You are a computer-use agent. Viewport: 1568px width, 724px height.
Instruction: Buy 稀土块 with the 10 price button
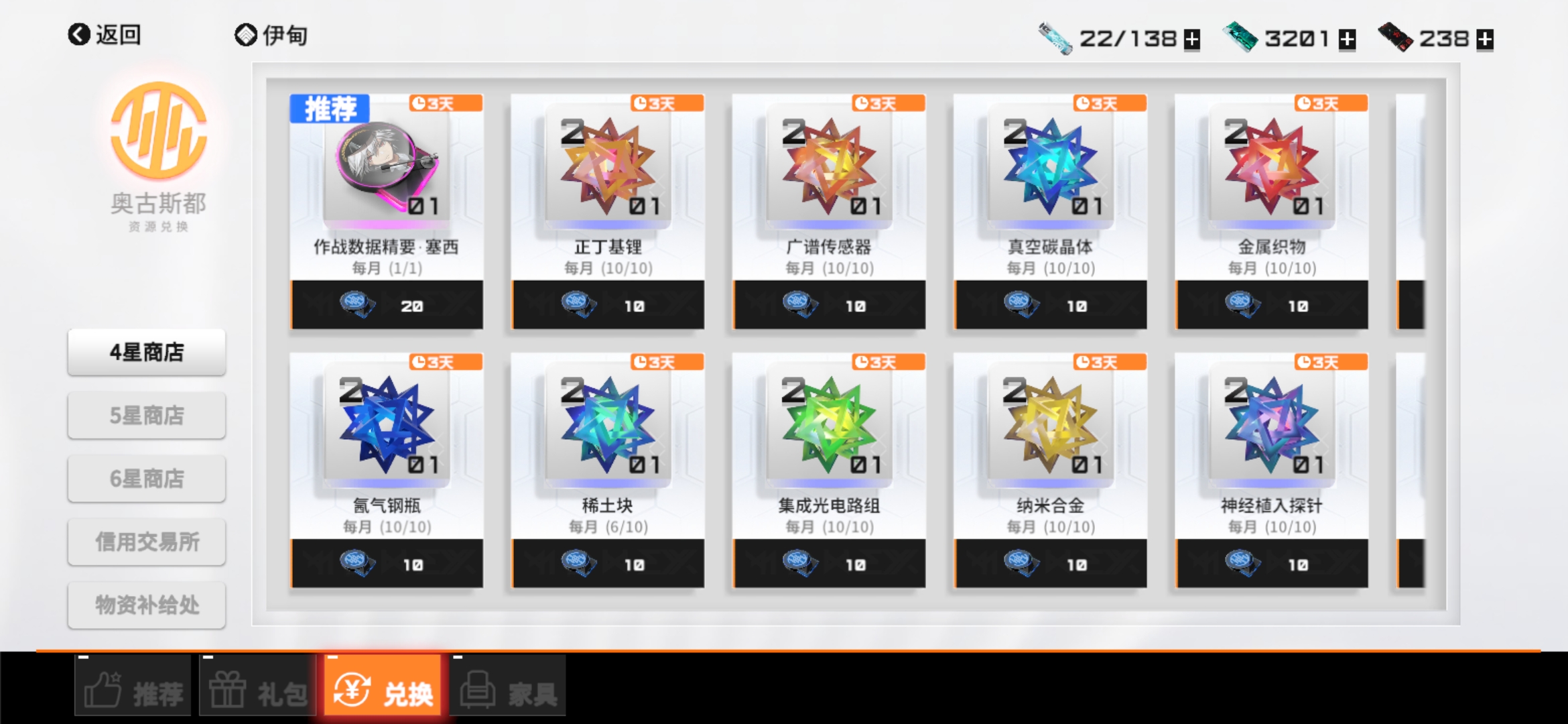pos(608,564)
